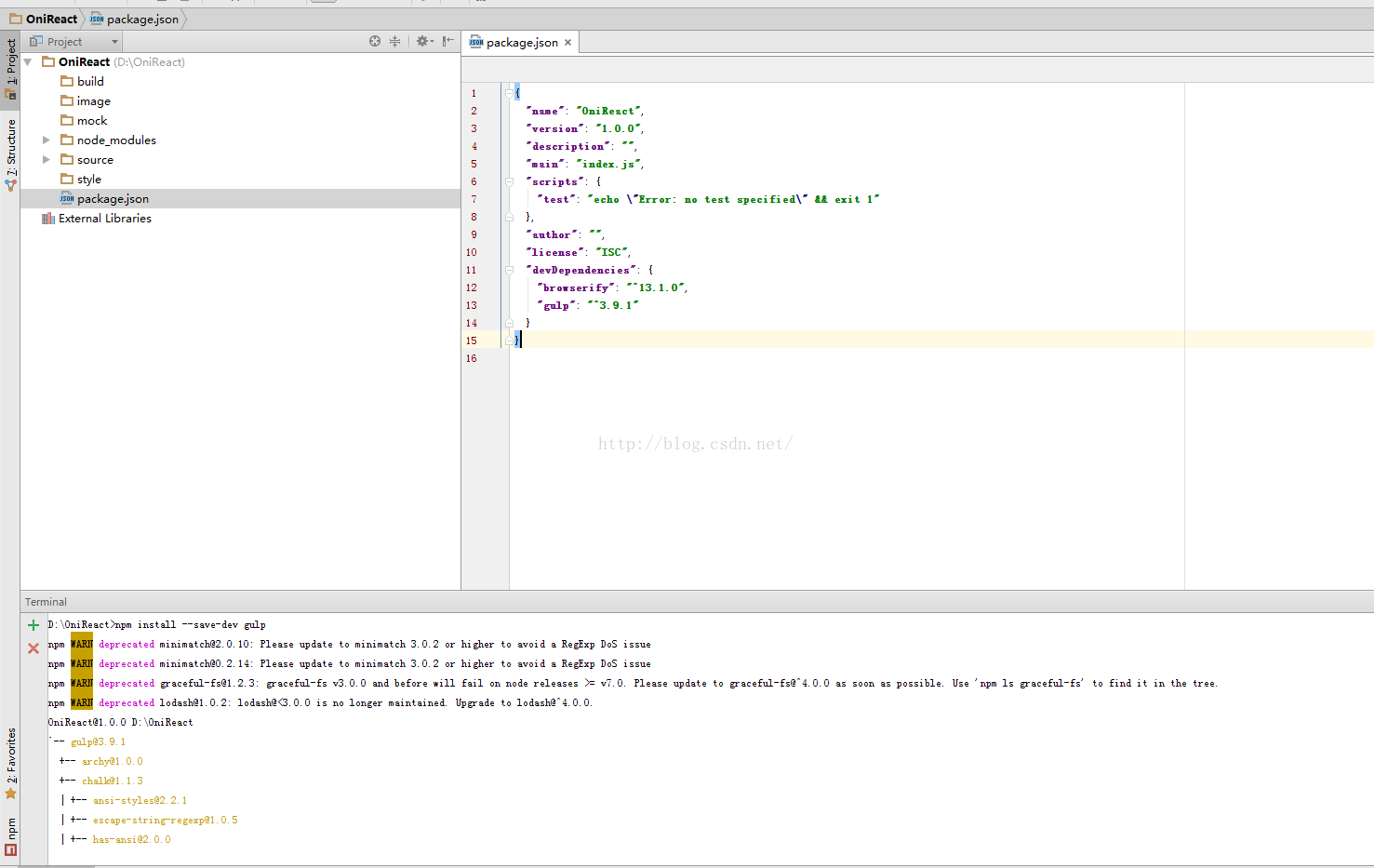
Task: Click line number 16 in gutter
Action: click(x=471, y=358)
